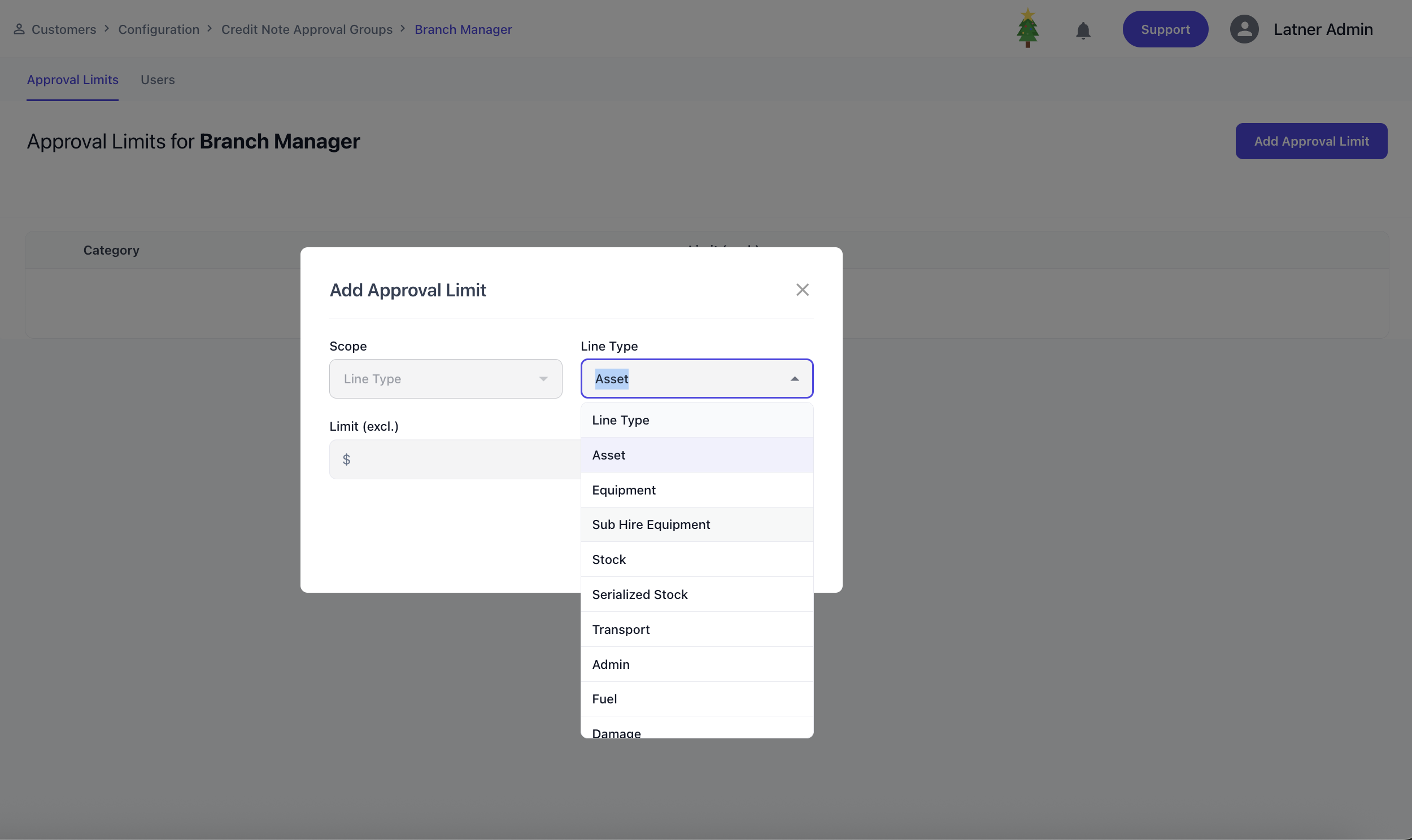Switch to the Users tab

[158, 80]
